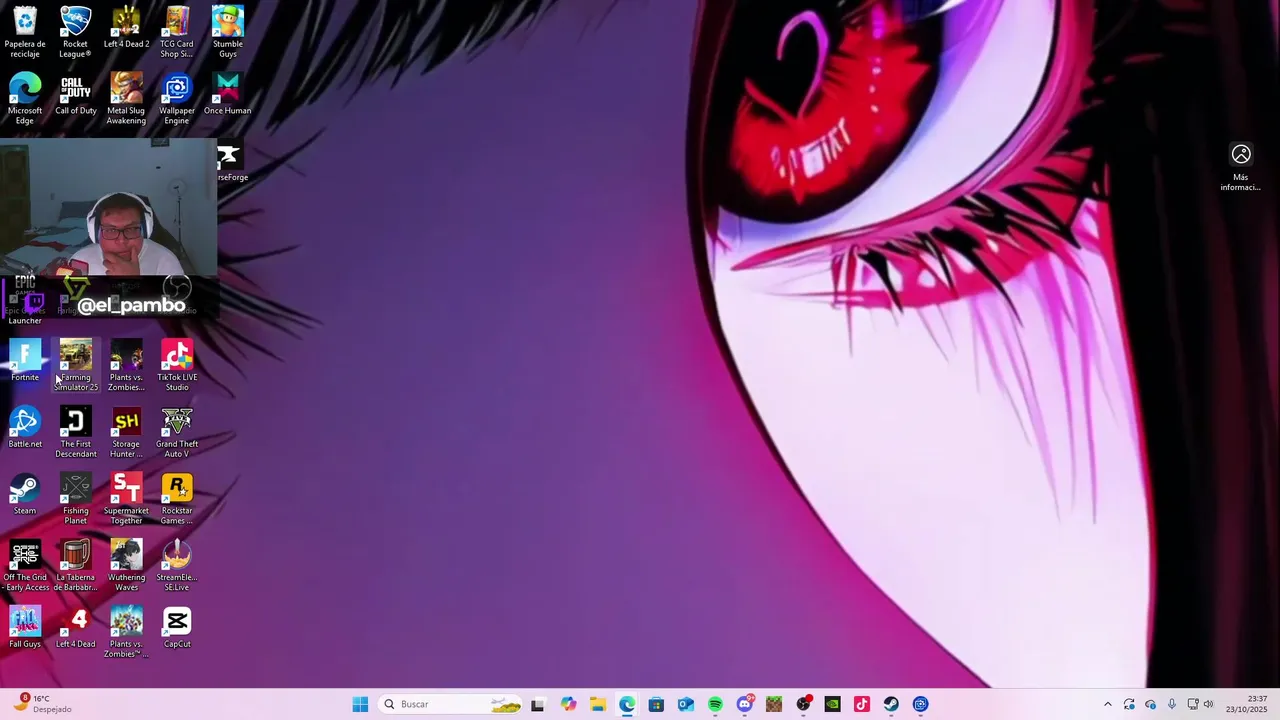Select Plants vs. Zombies icon beside TikTok LIVE Studio
The height and width of the screenshot is (720, 1280).
tap(126, 365)
